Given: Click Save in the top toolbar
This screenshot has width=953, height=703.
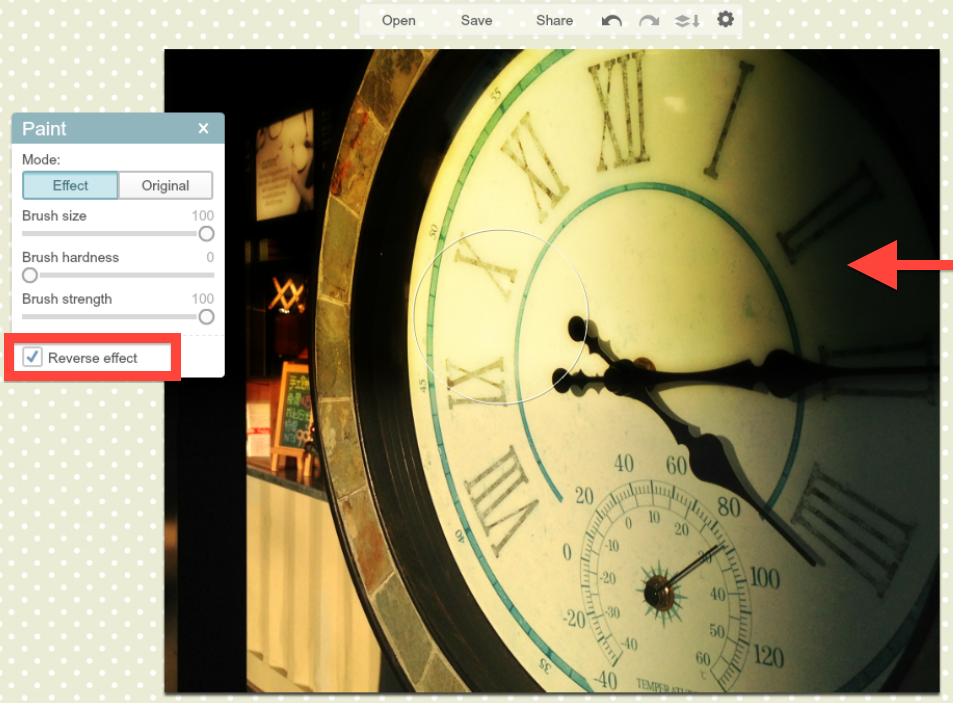Looking at the screenshot, I should point(476,21).
